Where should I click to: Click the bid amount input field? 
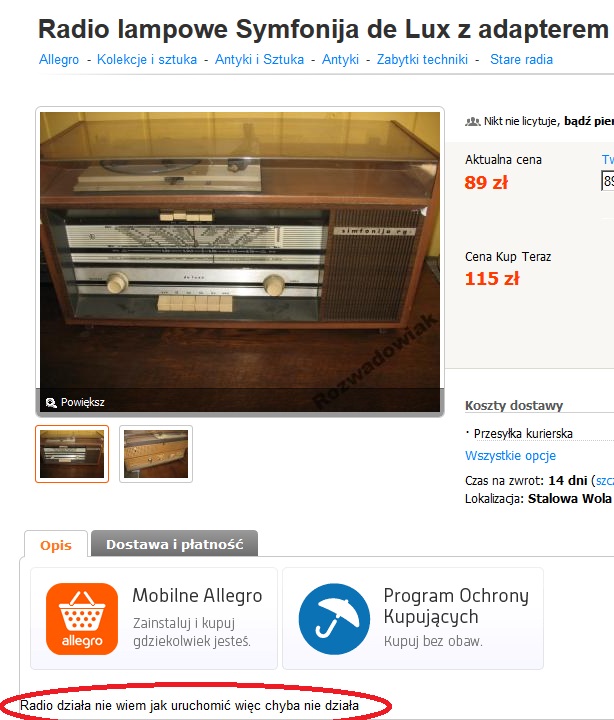[608, 180]
